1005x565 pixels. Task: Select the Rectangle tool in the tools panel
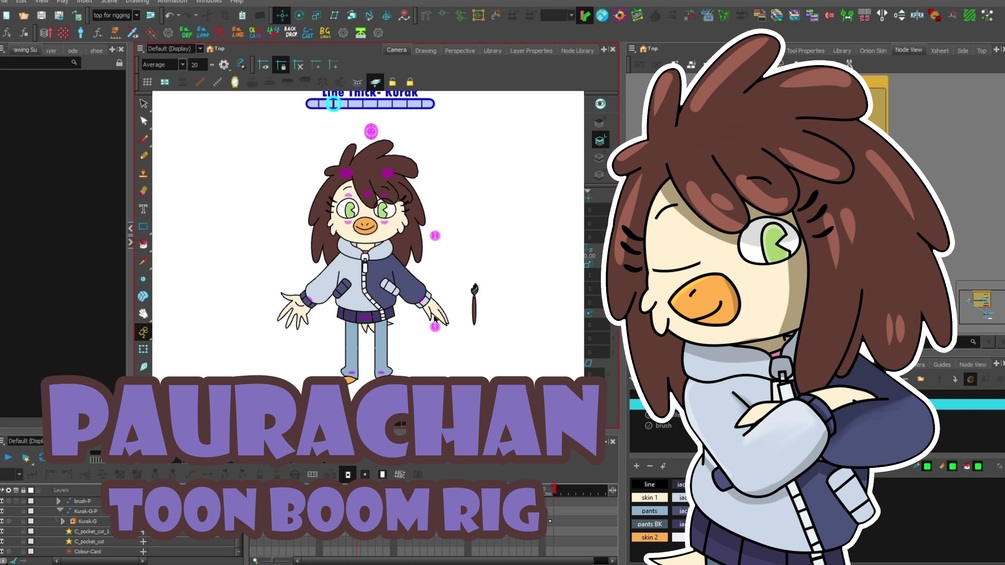(144, 225)
